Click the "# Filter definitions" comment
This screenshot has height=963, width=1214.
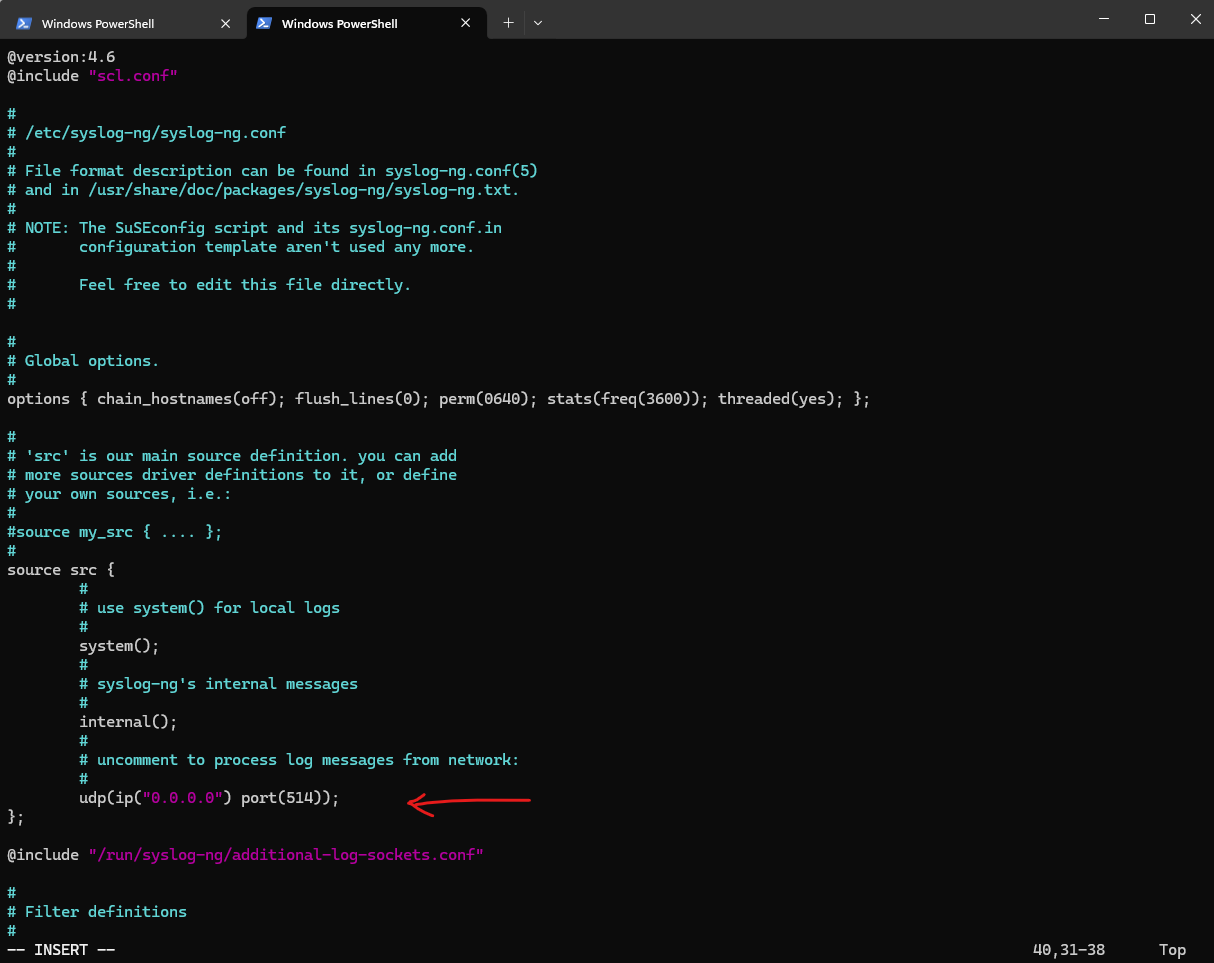pos(97,912)
